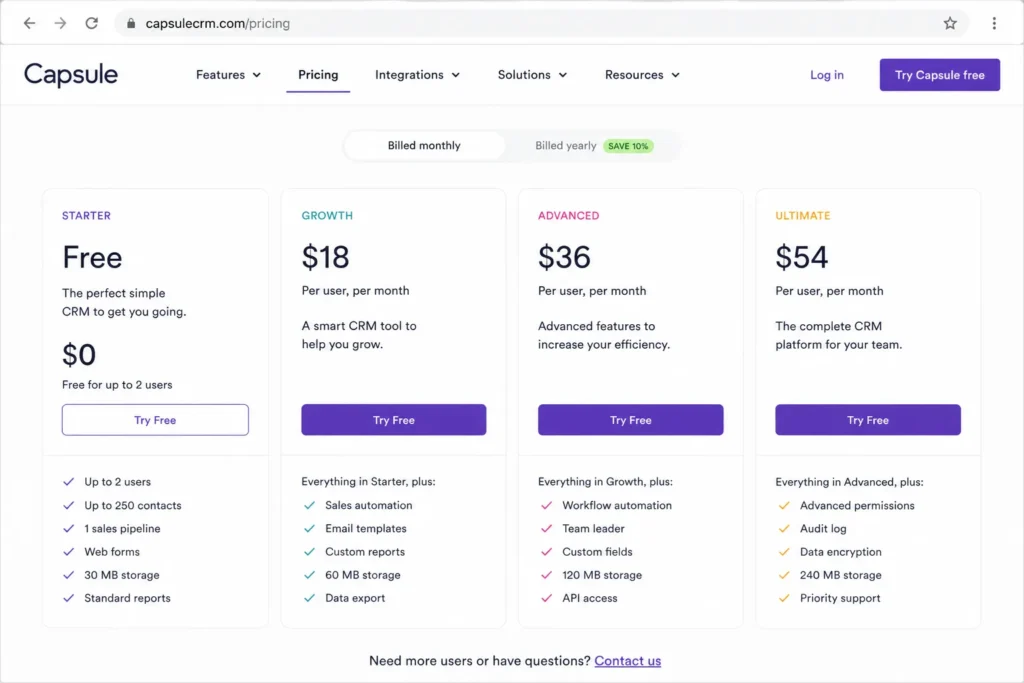This screenshot has height=683, width=1024.
Task: Click 'Team leader' feature text
Action: tap(593, 529)
